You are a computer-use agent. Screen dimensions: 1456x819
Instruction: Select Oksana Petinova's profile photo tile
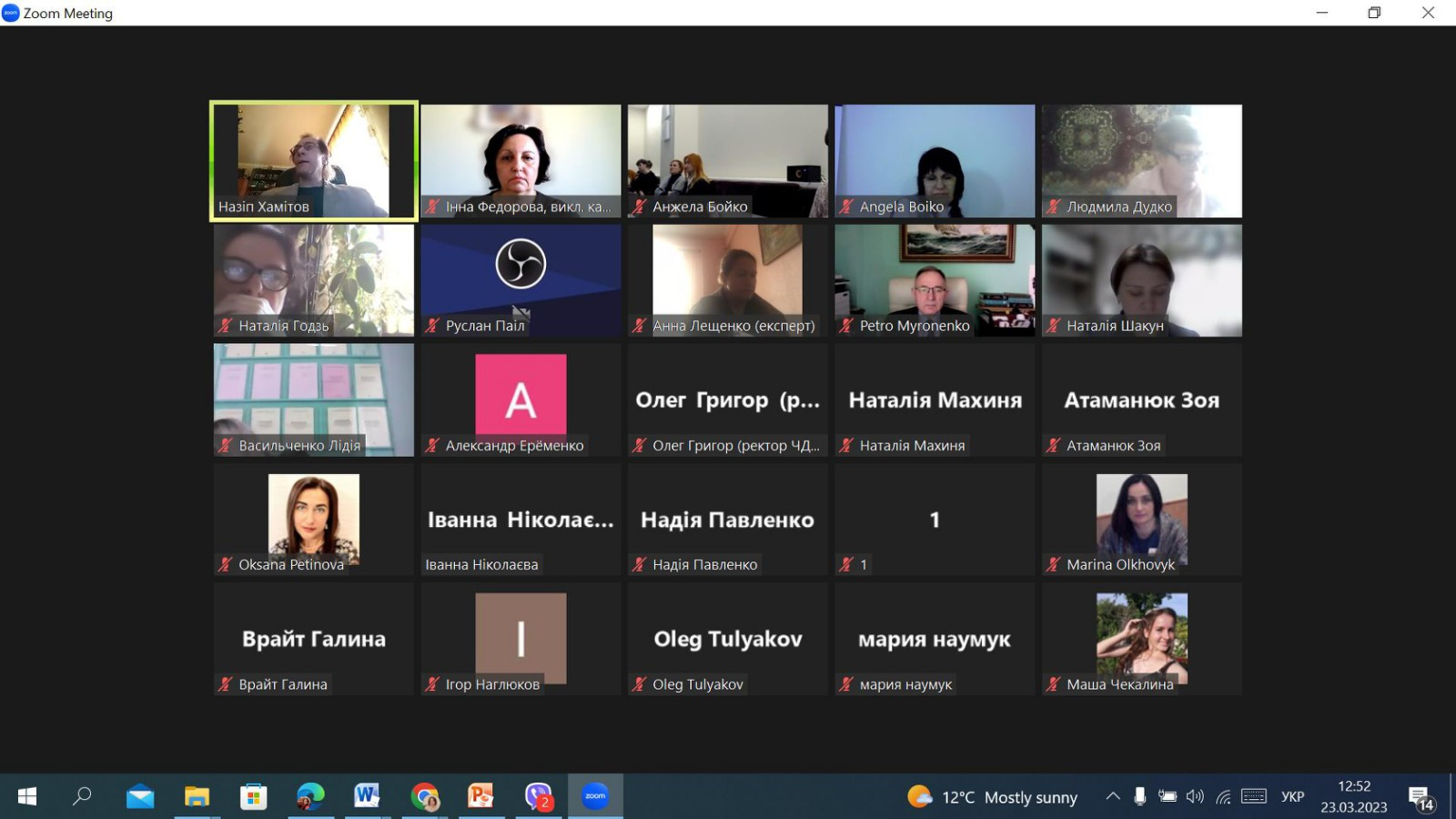coord(314,520)
